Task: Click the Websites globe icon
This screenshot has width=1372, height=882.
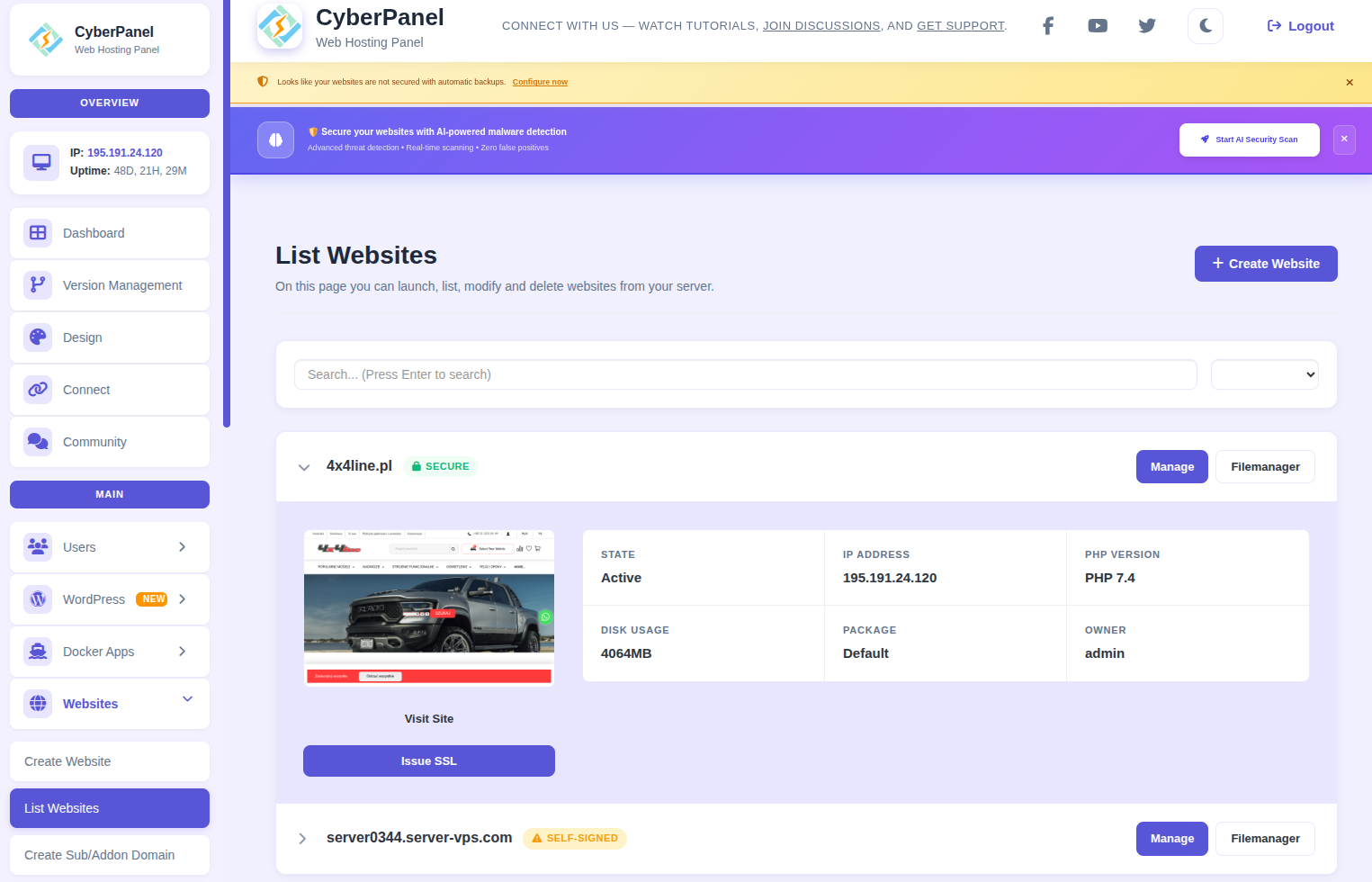Action: (38, 704)
